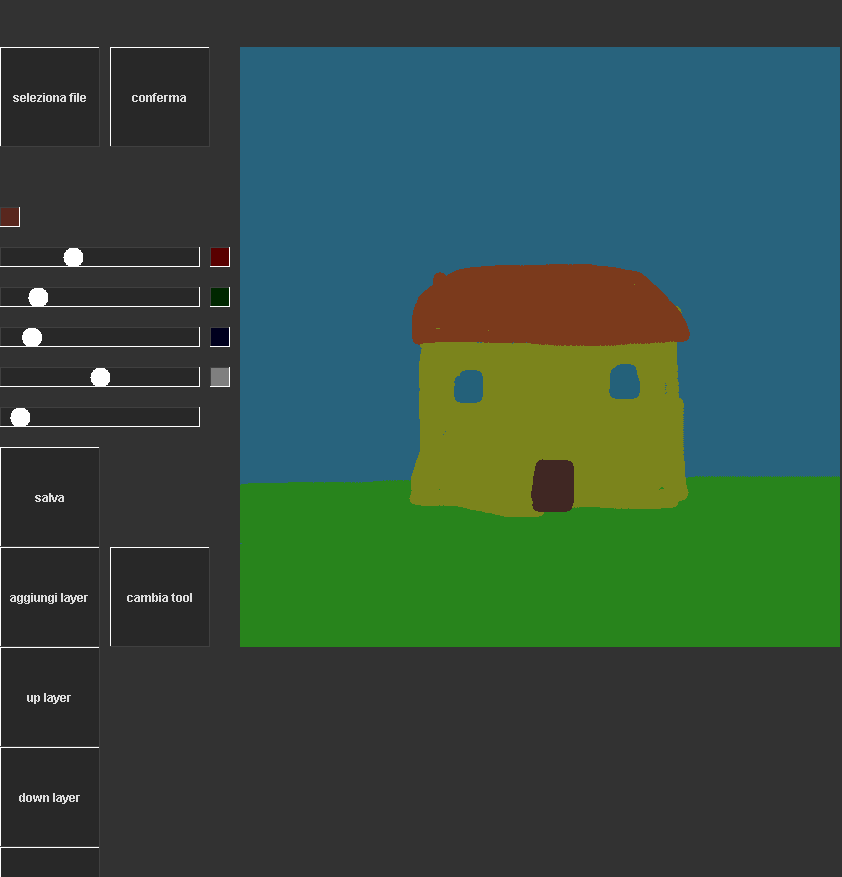This screenshot has width=842, height=877.
Task: Add a new layer with 'aggiungi layer'
Action: tap(50, 597)
